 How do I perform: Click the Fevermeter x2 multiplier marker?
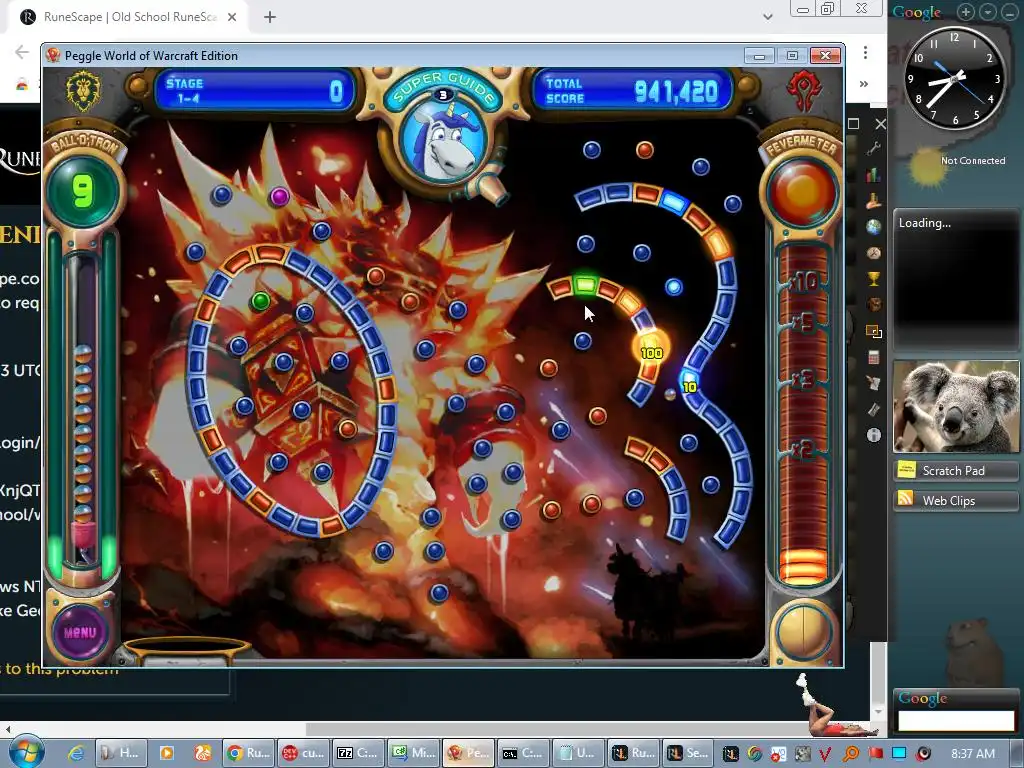(803, 449)
